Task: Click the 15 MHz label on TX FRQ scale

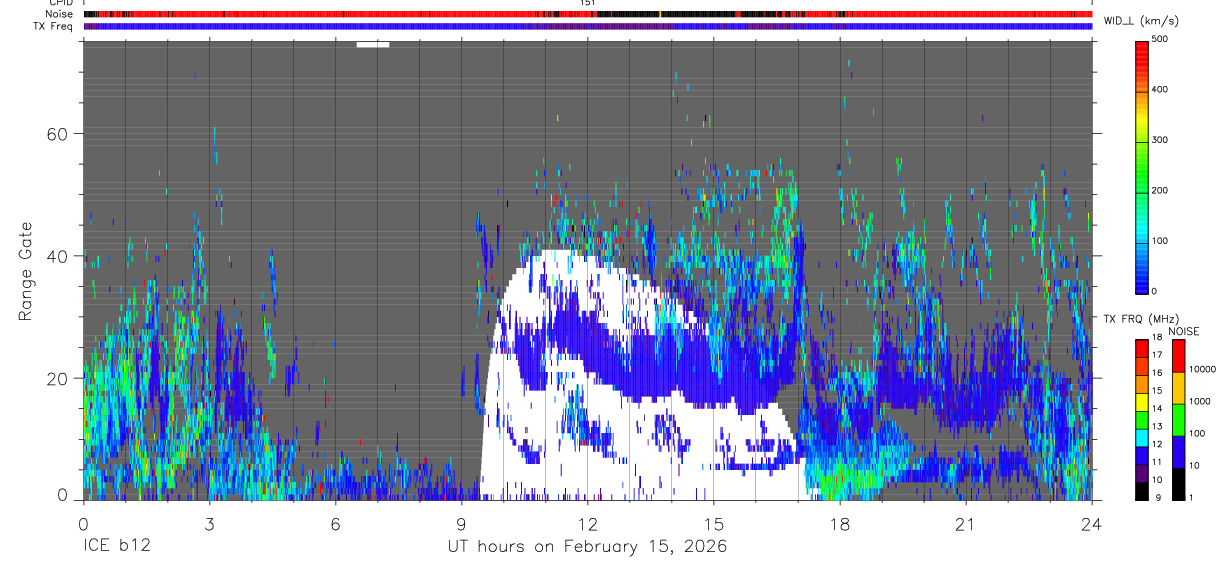Action: pos(1157,390)
